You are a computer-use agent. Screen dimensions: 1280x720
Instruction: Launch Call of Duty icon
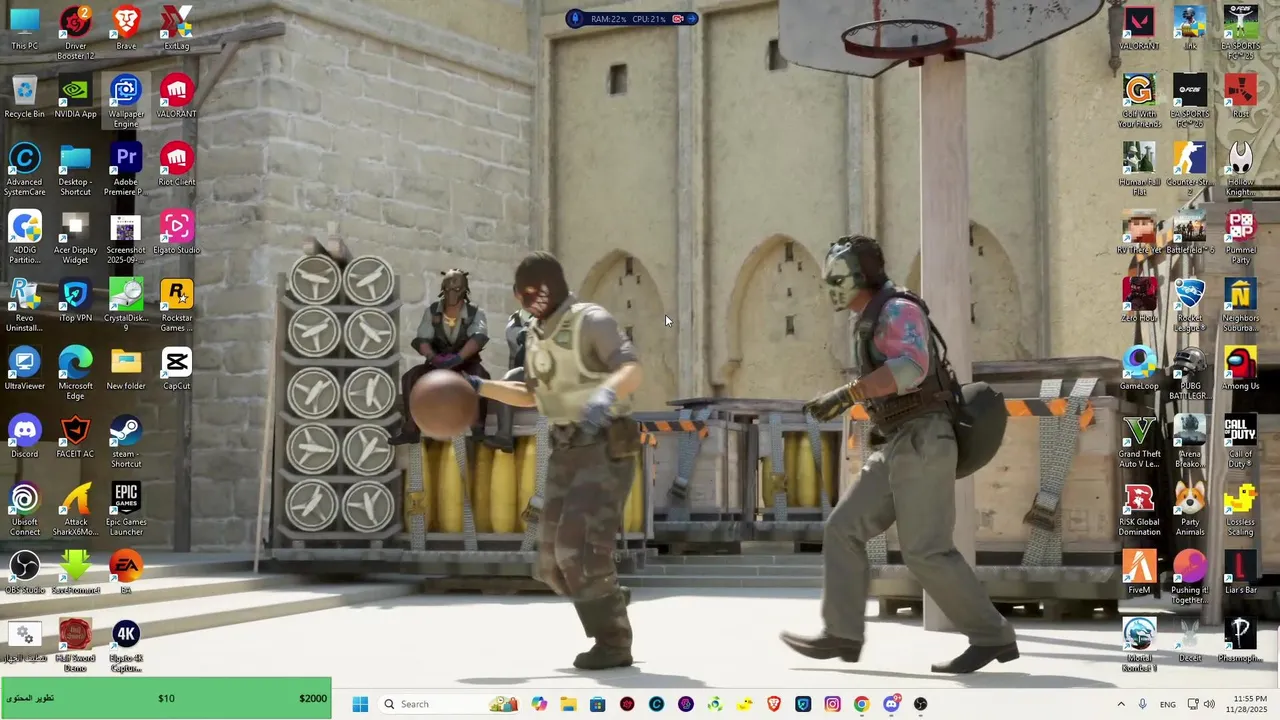click(1241, 440)
